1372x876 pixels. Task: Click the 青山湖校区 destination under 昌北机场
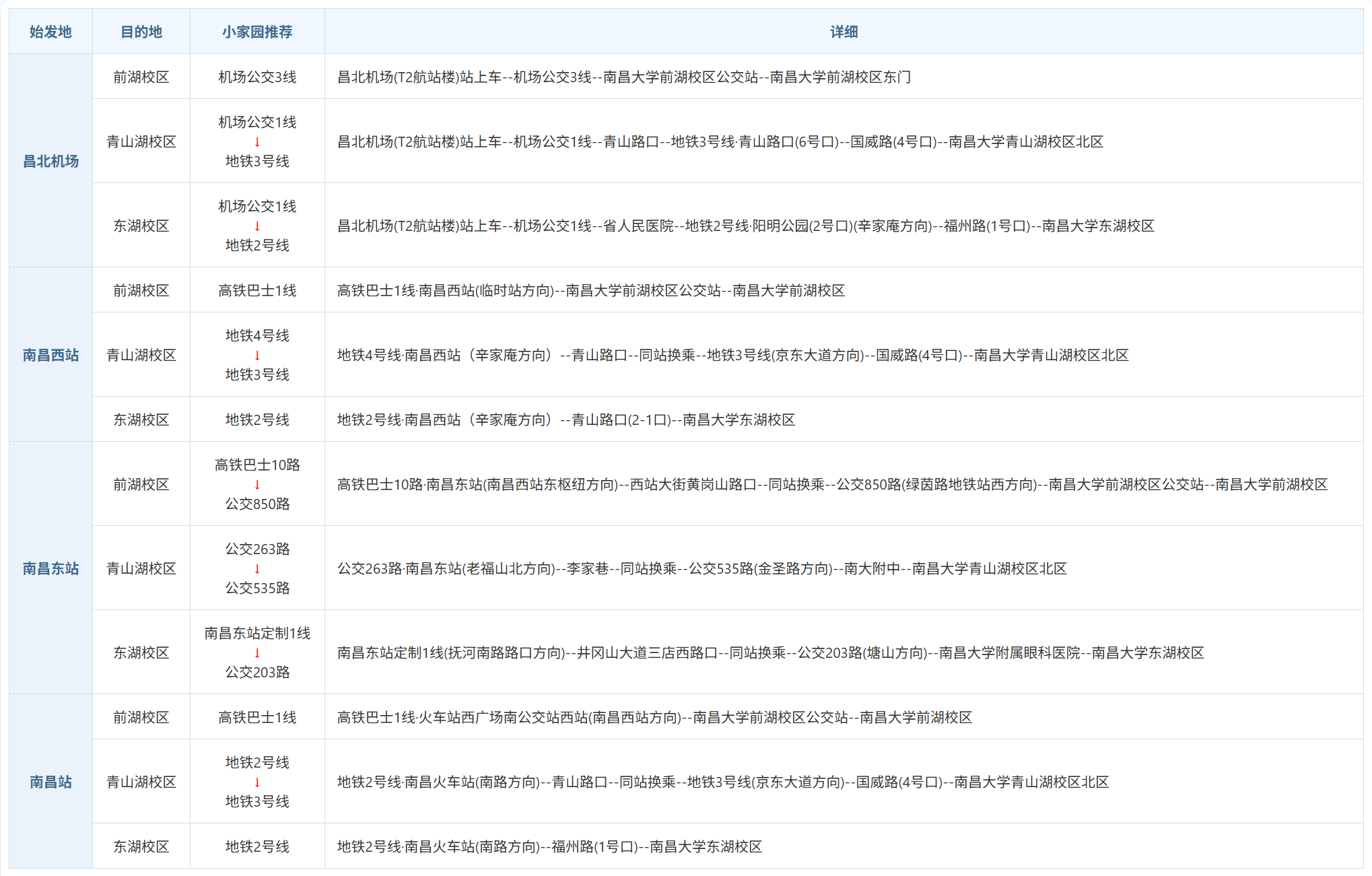141,141
